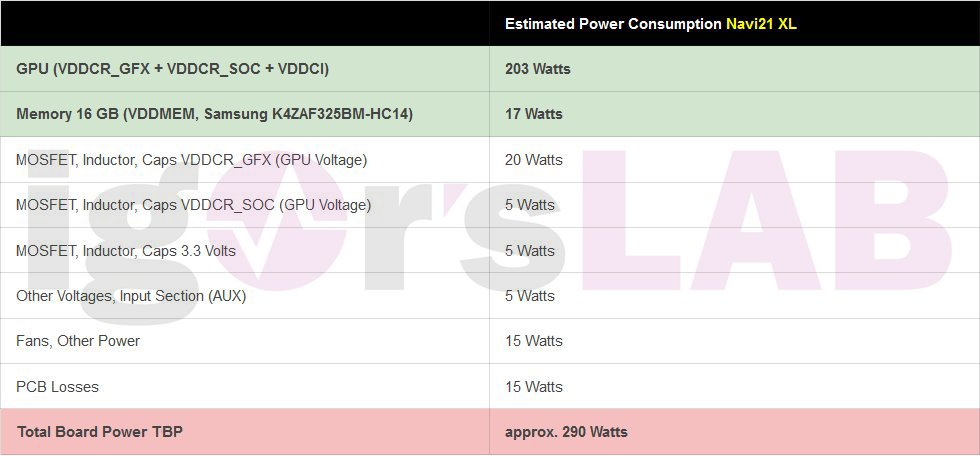Screen dimensions: 980x456
Task: Click the 203 Watts value
Action: tap(538, 69)
